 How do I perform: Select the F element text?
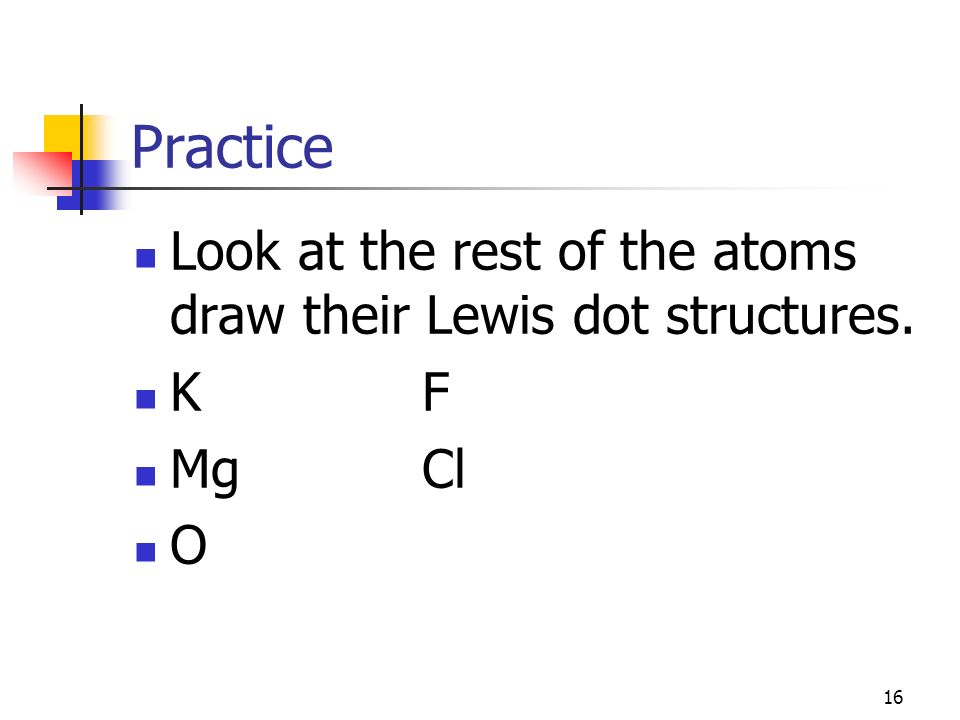point(437,392)
